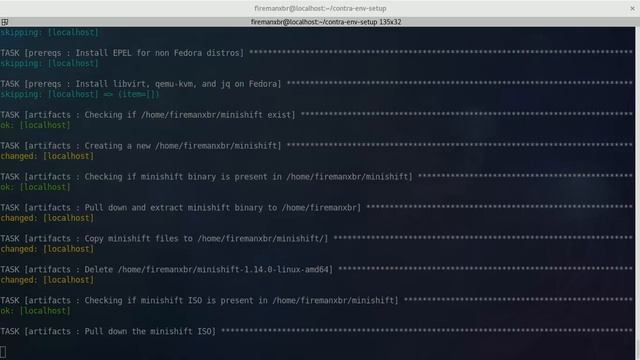Click 'TASK [prereqs : Install libvirt, qemu-kvm, and jq on Fedora]'

(x=141, y=84)
